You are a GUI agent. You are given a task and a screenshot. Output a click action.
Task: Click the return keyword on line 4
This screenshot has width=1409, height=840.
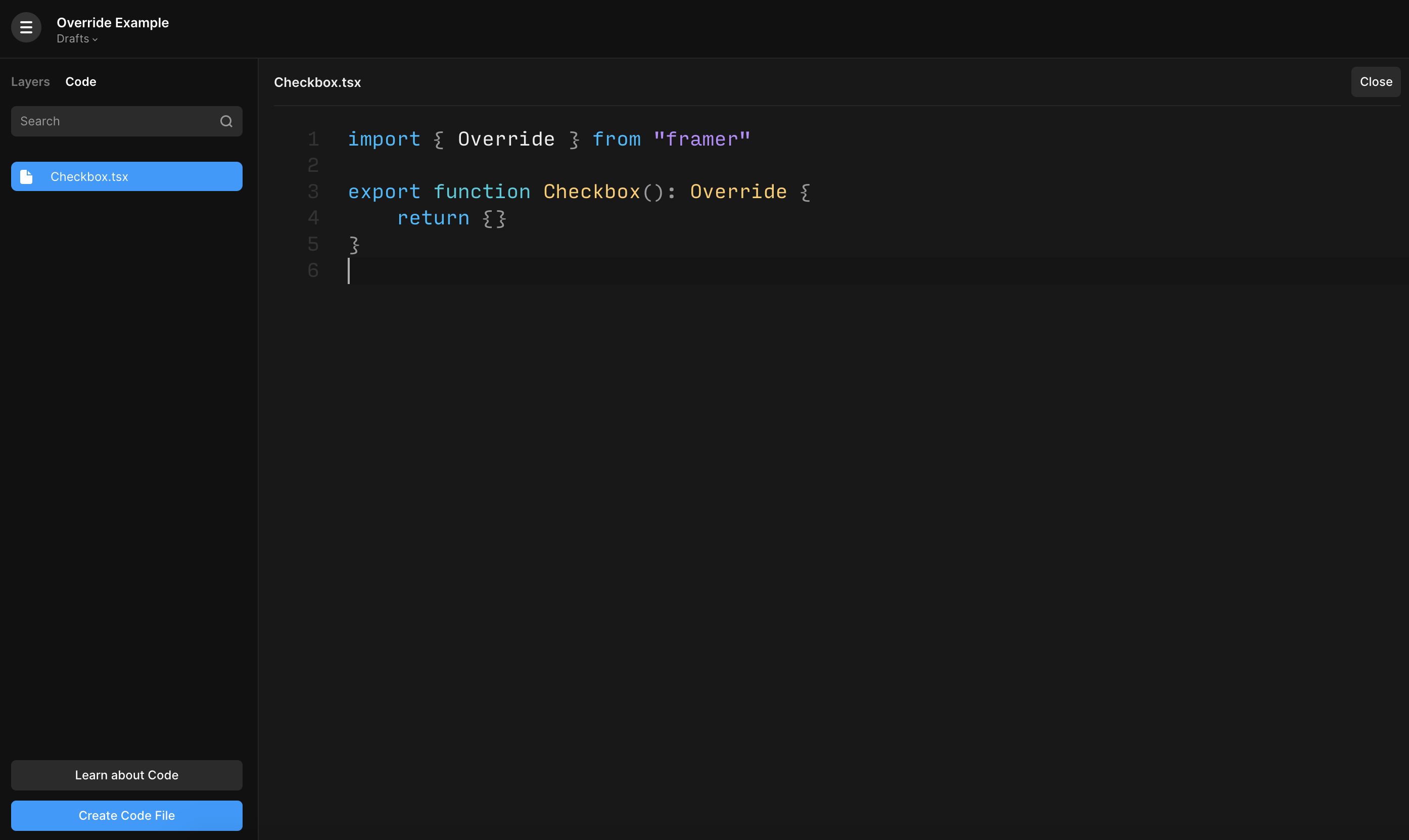[x=433, y=218]
